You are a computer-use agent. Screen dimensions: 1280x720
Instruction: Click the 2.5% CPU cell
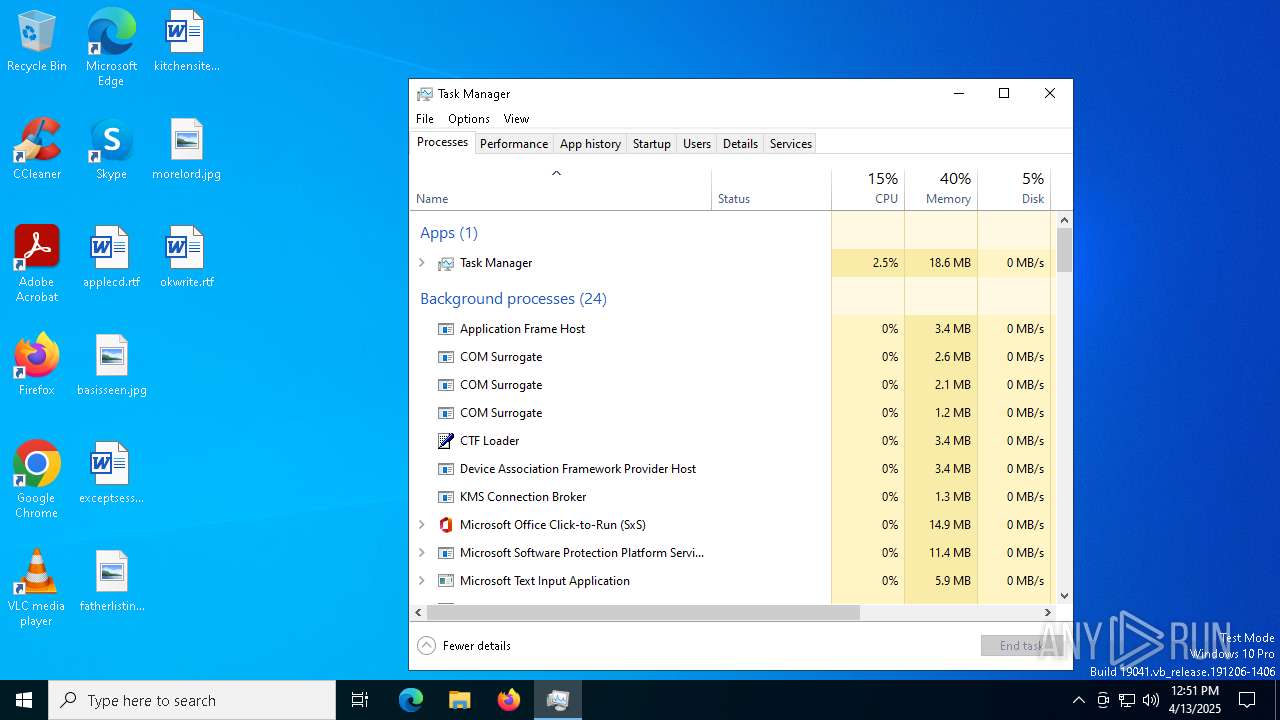click(868, 263)
